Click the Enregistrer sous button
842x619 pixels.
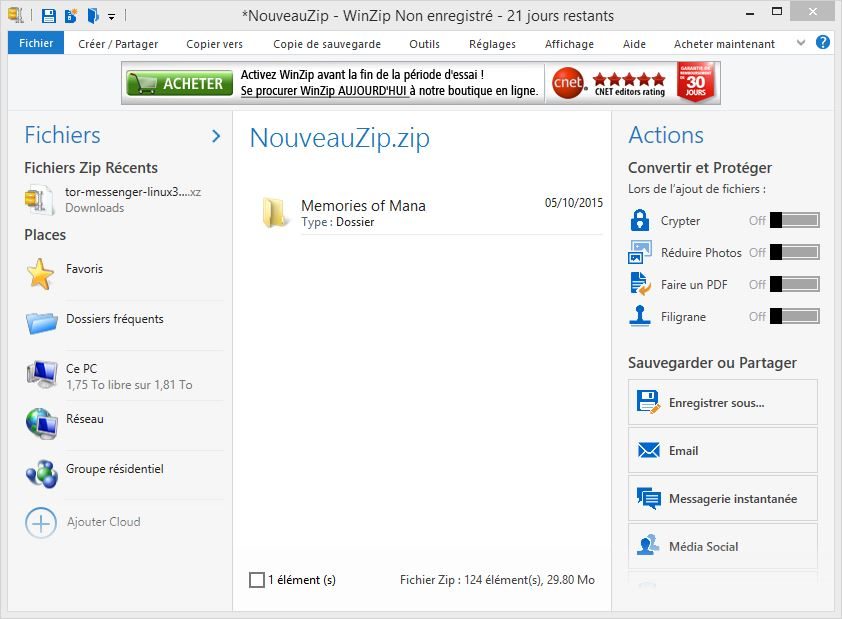722,402
